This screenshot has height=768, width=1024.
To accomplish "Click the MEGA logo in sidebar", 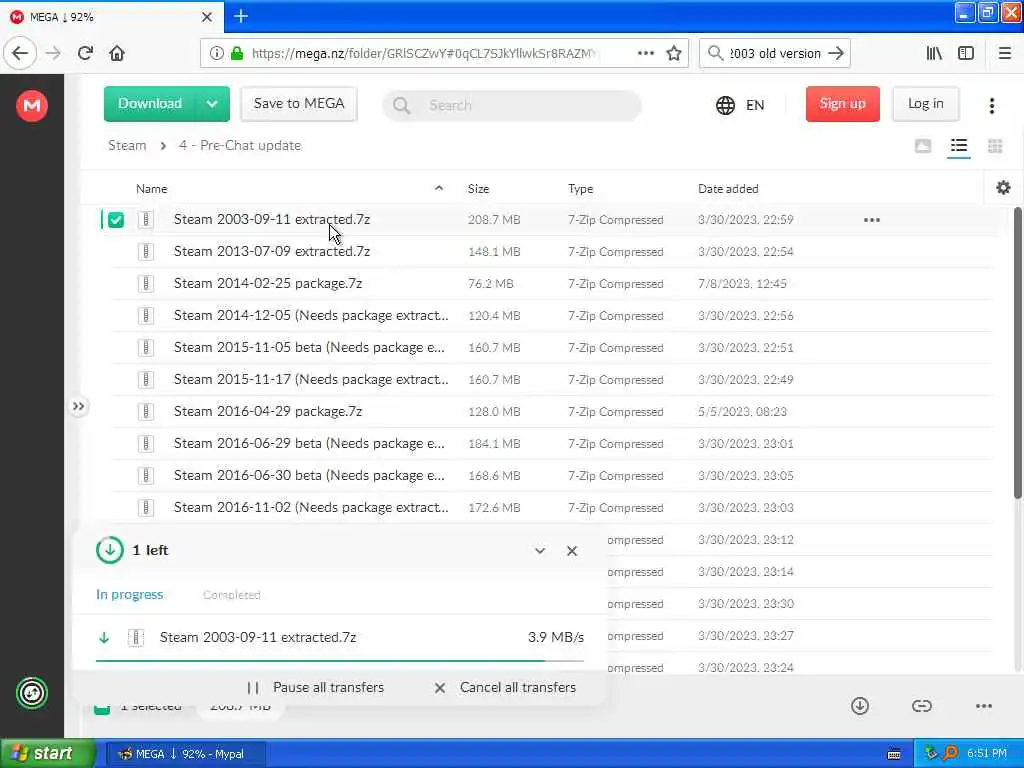I will (x=32, y=105).
